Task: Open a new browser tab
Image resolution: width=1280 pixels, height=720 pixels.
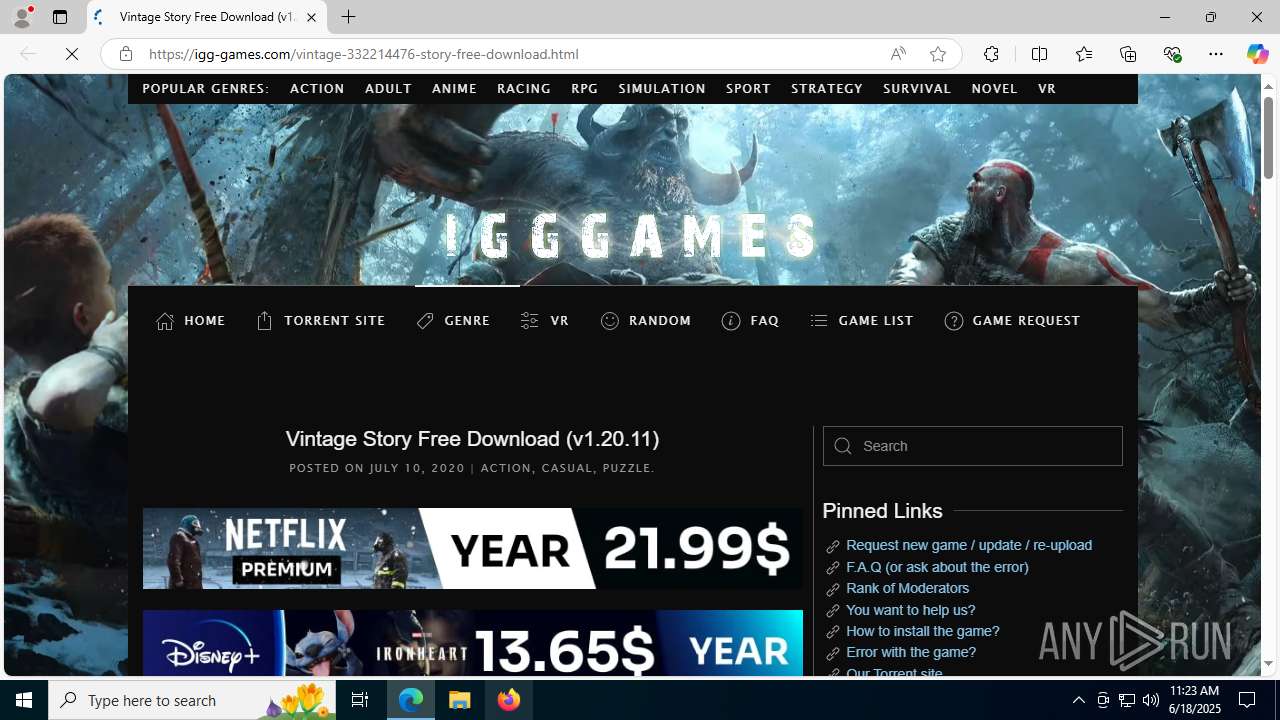Action: coord(349,17)
